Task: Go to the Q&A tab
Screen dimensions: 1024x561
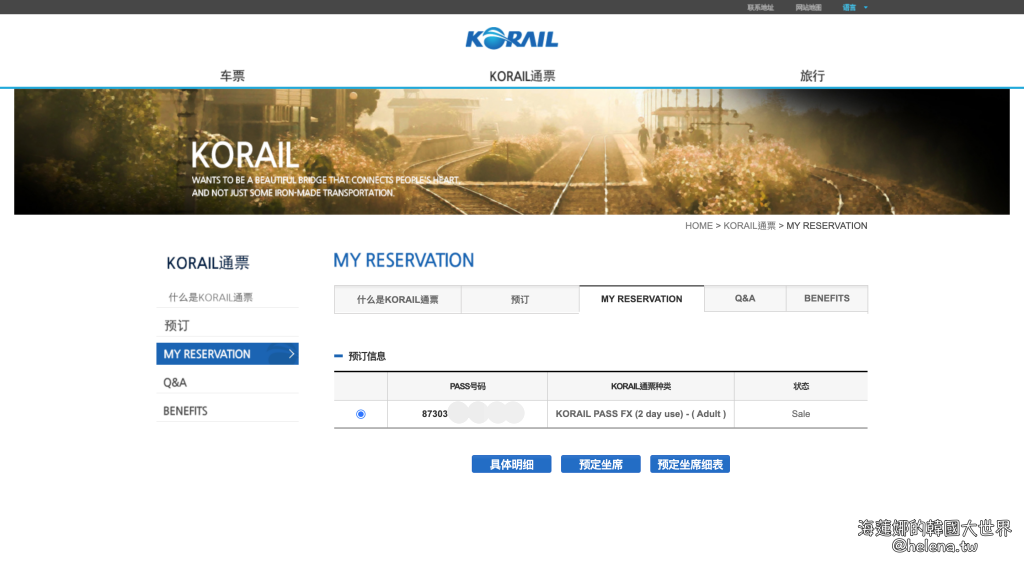Action: [x=745, y=298]
